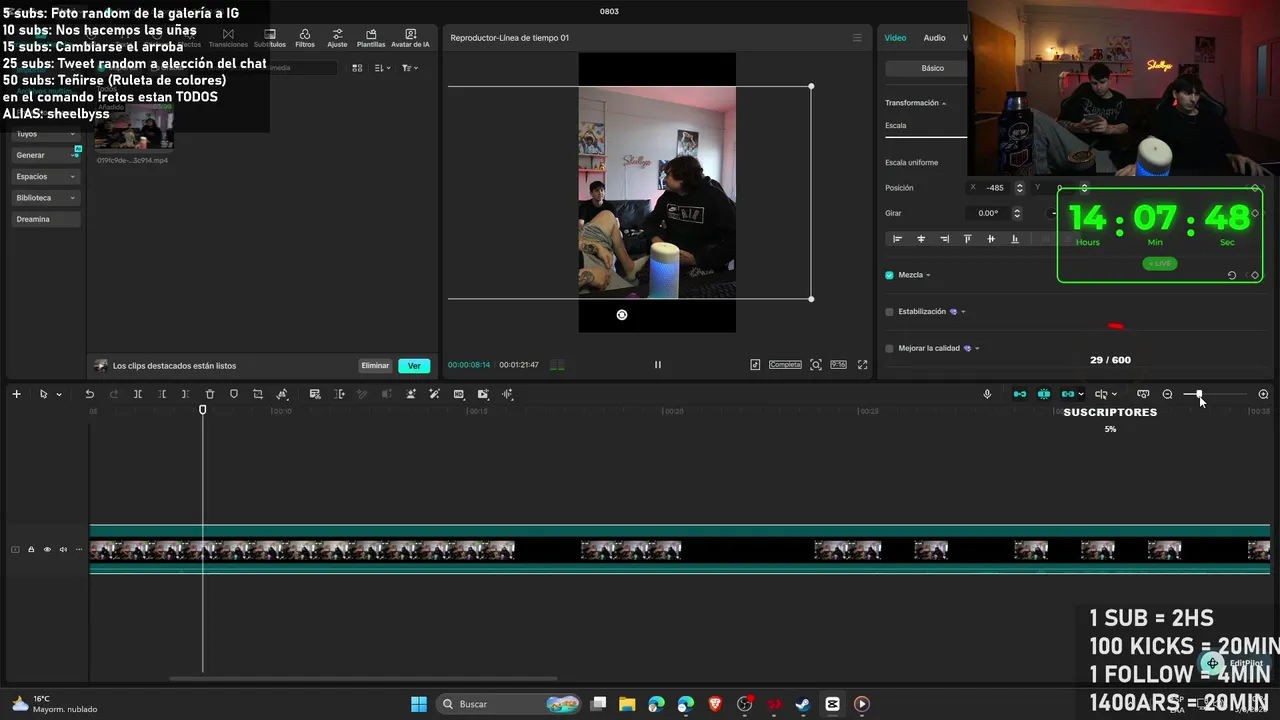Click the focus frame icon in player
The width and height of the screenshot is (1280, 720).
click(x=816, y=365)
